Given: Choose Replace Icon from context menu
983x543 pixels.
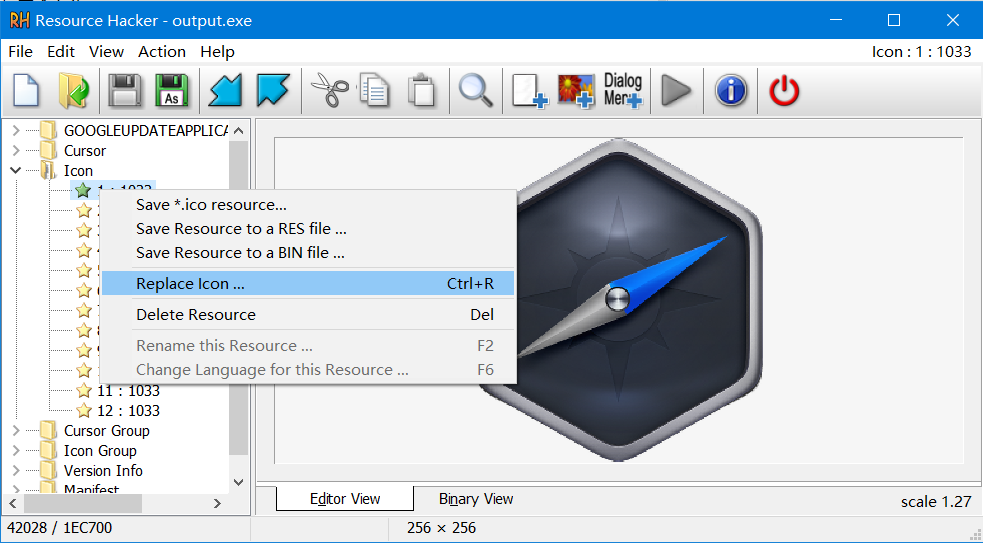Looking at the screenshot, I should 190,284.
